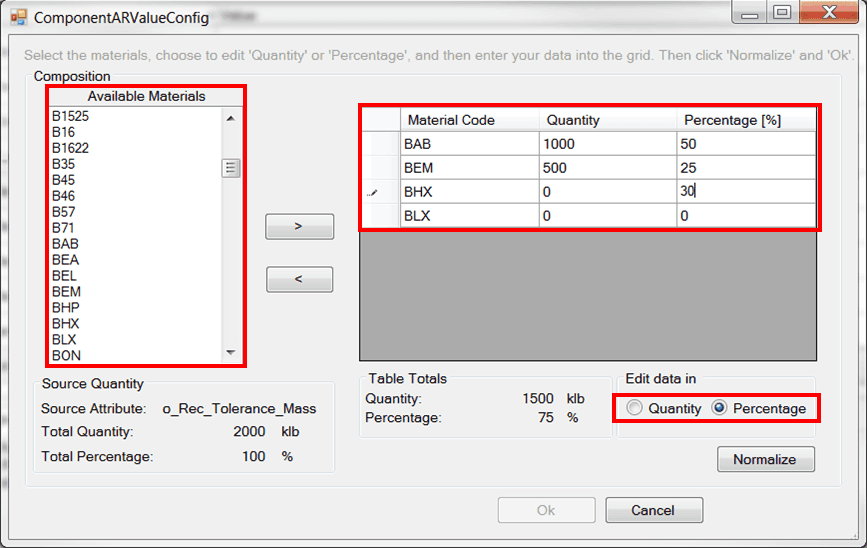Image resolution: width=867 pixels, height=548 pixels.
Task: Click the ComponentARValueConfig title bar app icon
Action: pyautogui.click(x=18, y=17)
